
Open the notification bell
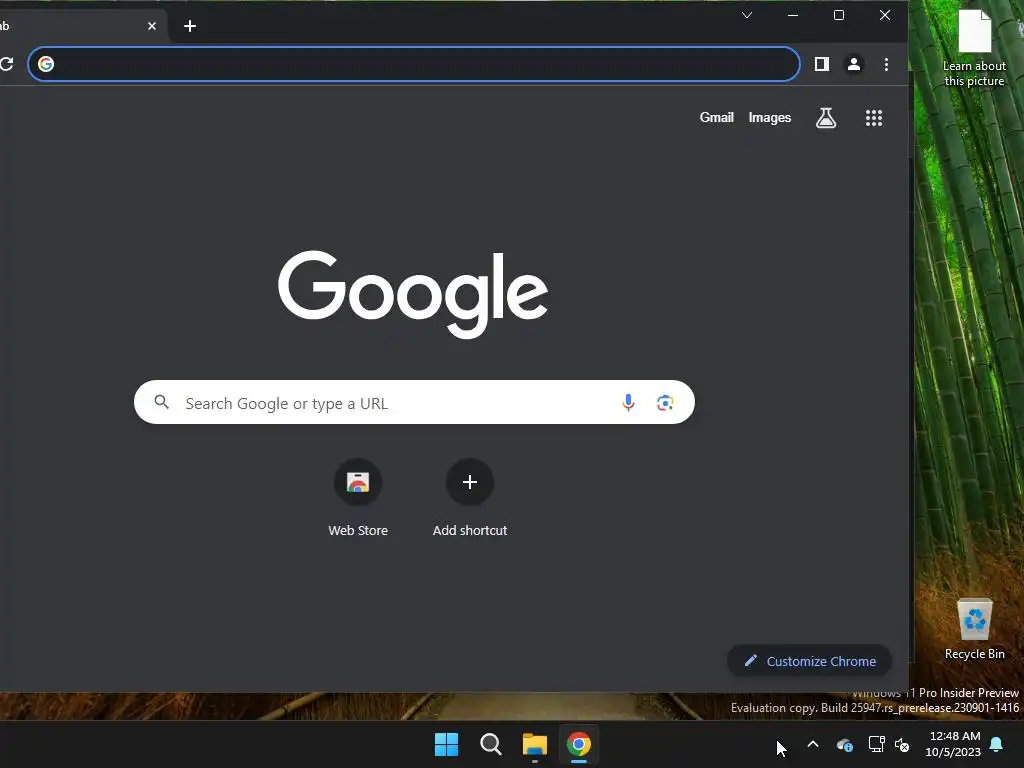tap(997, 744)
